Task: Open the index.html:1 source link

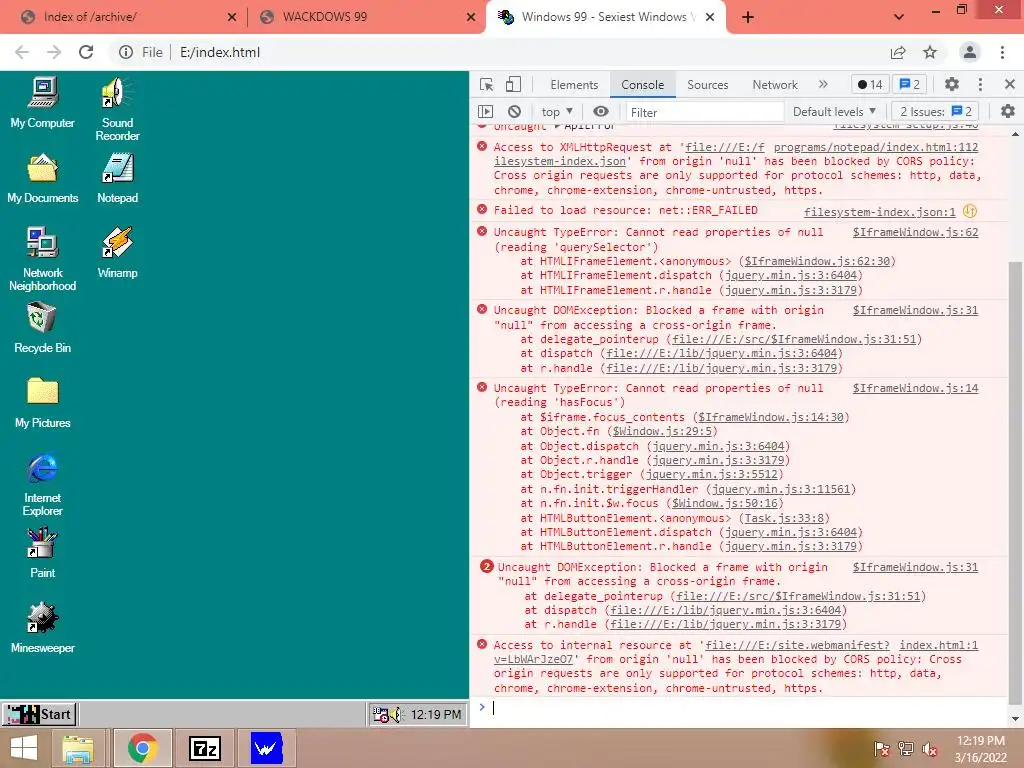Action: click(x=938, y=645)
